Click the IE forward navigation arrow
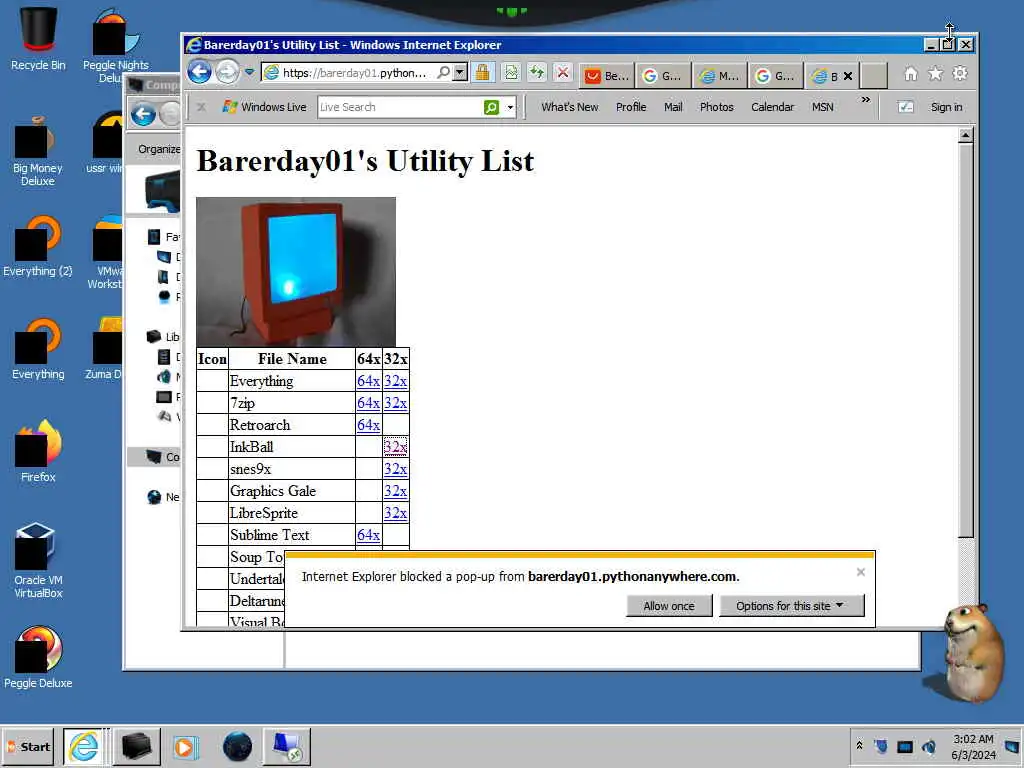The image size is (1024, 768). click(x=227, y=72)
